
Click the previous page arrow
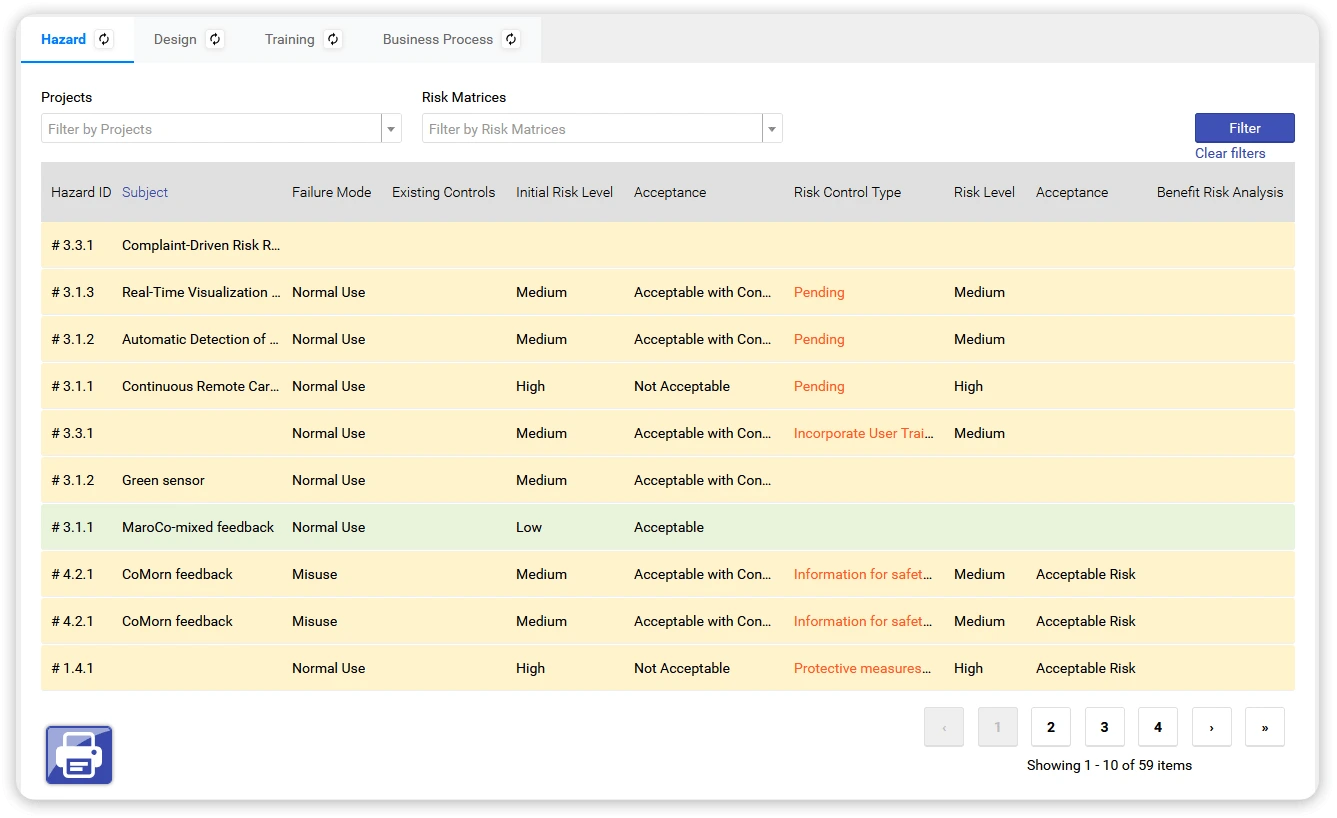point(944,727)
